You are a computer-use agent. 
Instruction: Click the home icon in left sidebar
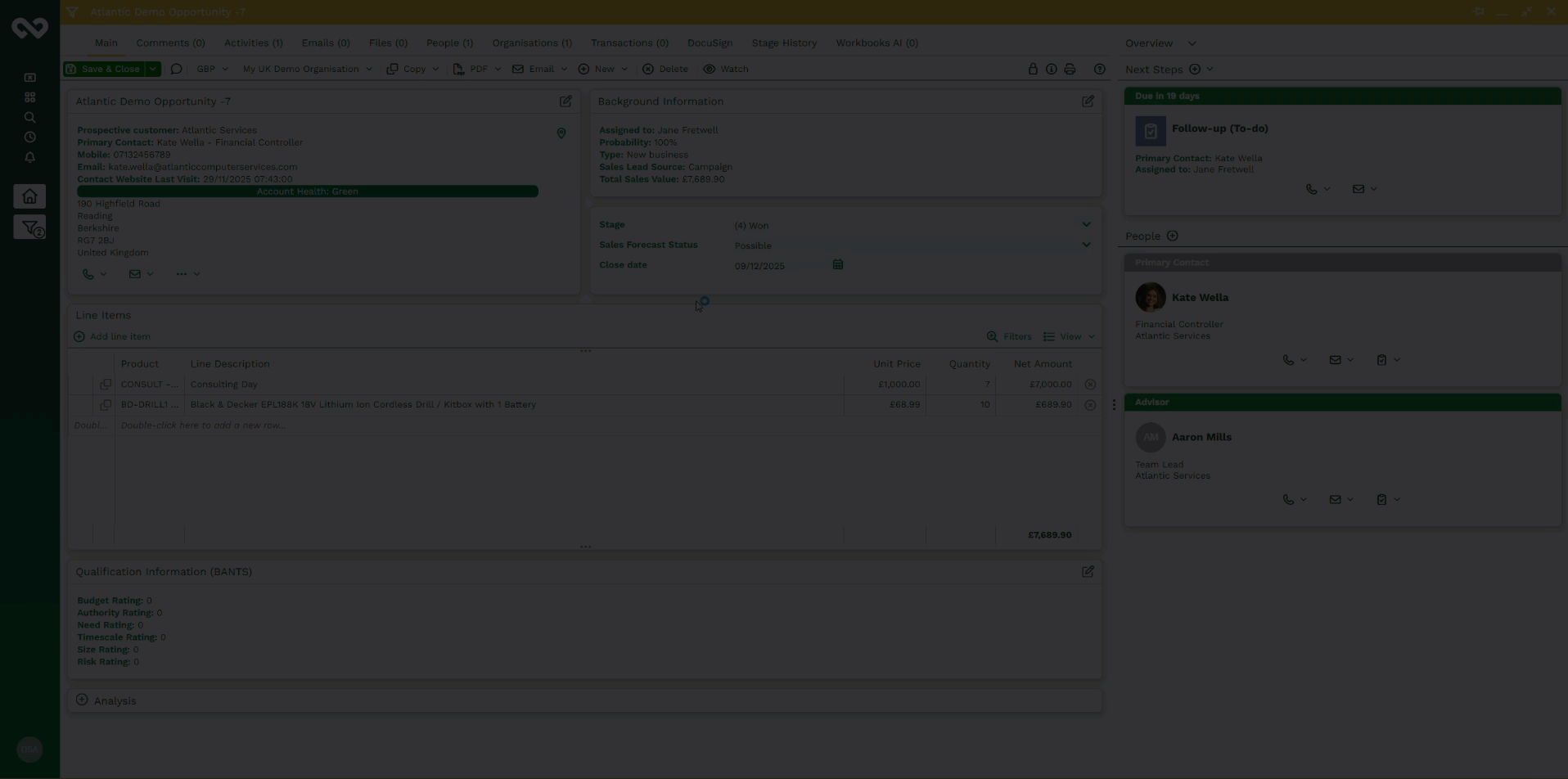(29, 196)
